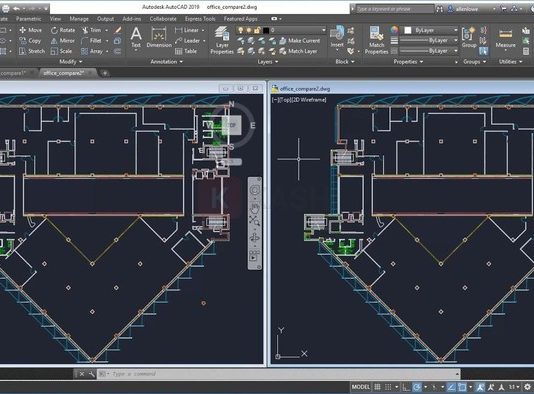Open the Collaborate ribbon tab

click(163, 19)
